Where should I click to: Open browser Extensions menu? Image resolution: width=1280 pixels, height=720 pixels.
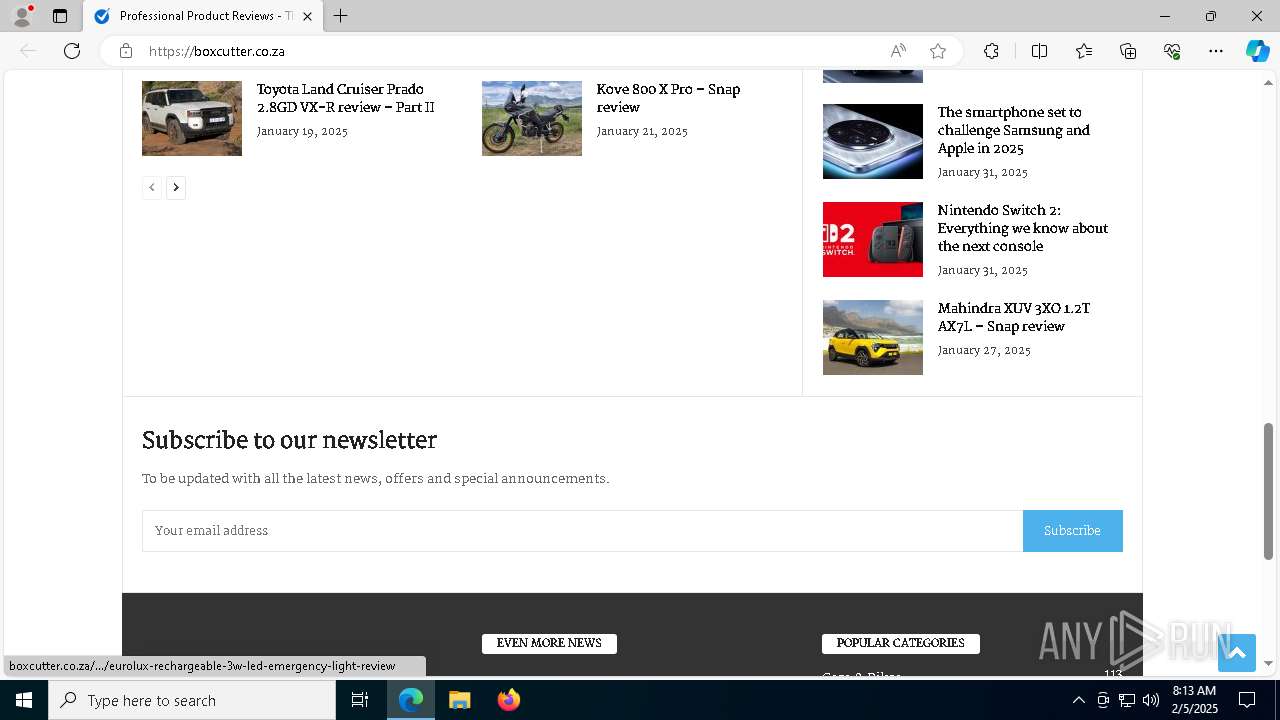(x=991, y=51)
